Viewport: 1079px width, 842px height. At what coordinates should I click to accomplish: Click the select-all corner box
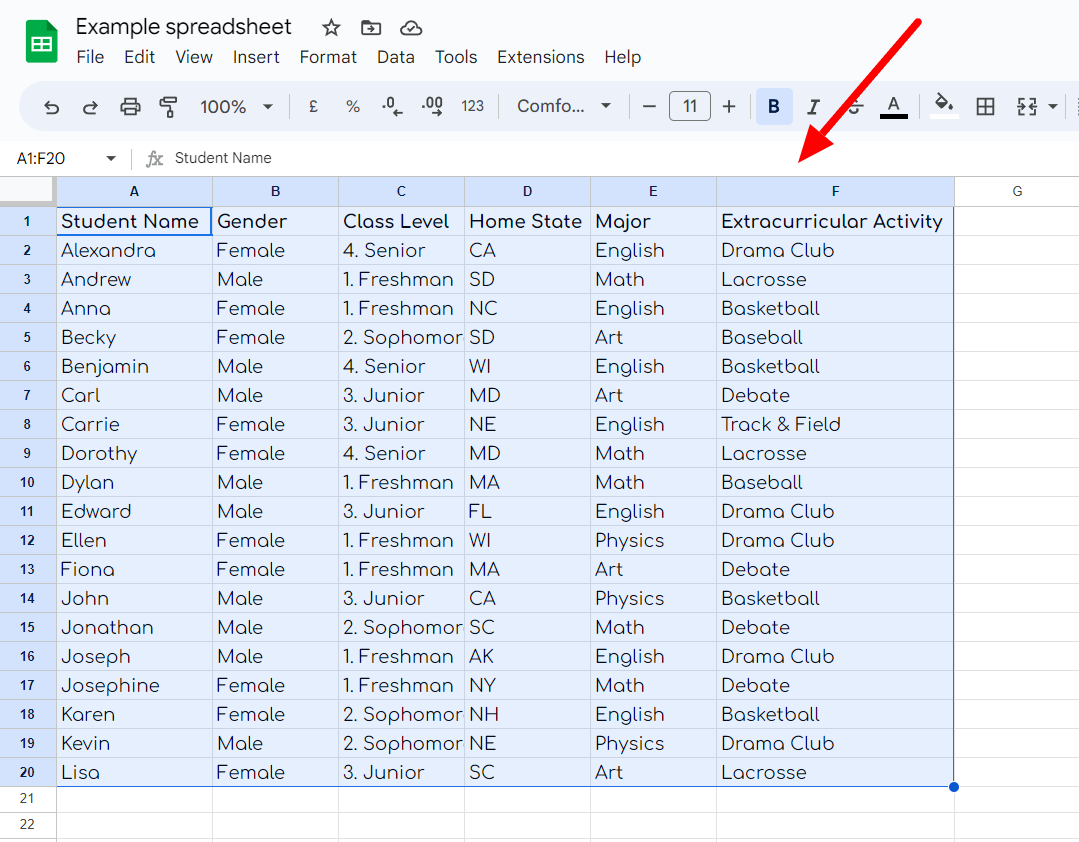pos(28,191)
